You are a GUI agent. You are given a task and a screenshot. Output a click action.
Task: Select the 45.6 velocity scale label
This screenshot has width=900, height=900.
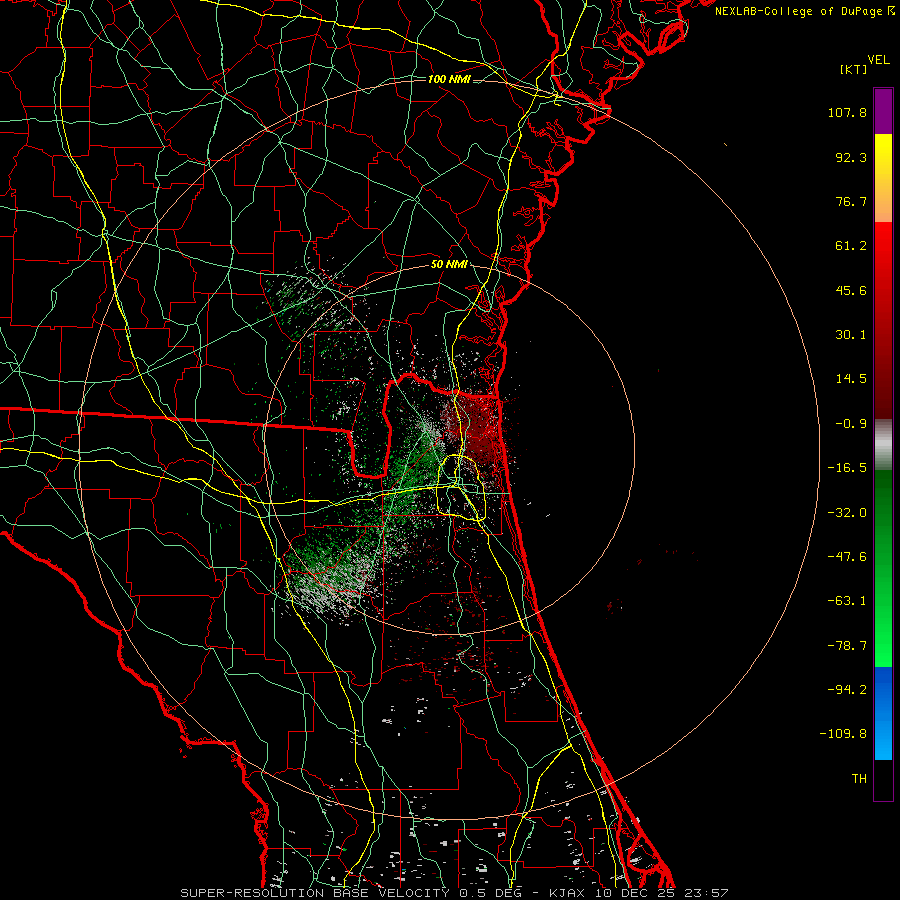pyautogui.click(x=851, y=290)
